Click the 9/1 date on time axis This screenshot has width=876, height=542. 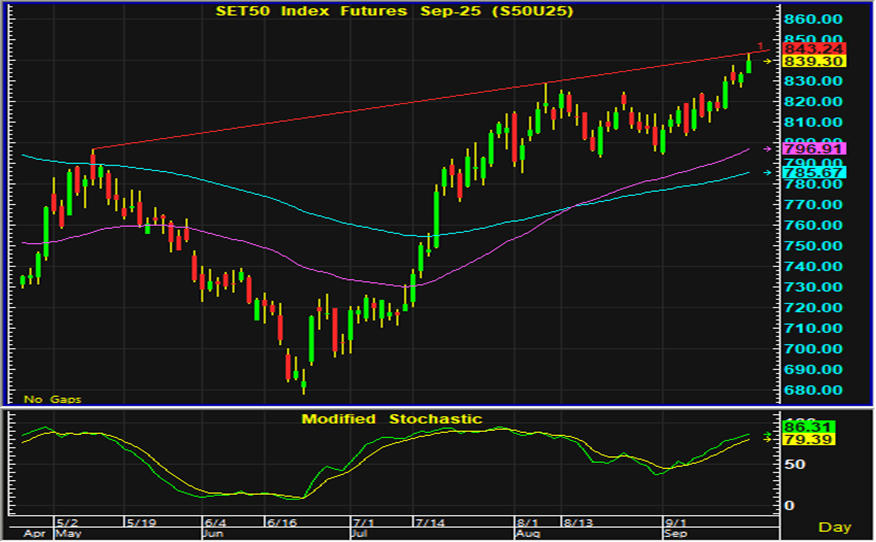677,522
